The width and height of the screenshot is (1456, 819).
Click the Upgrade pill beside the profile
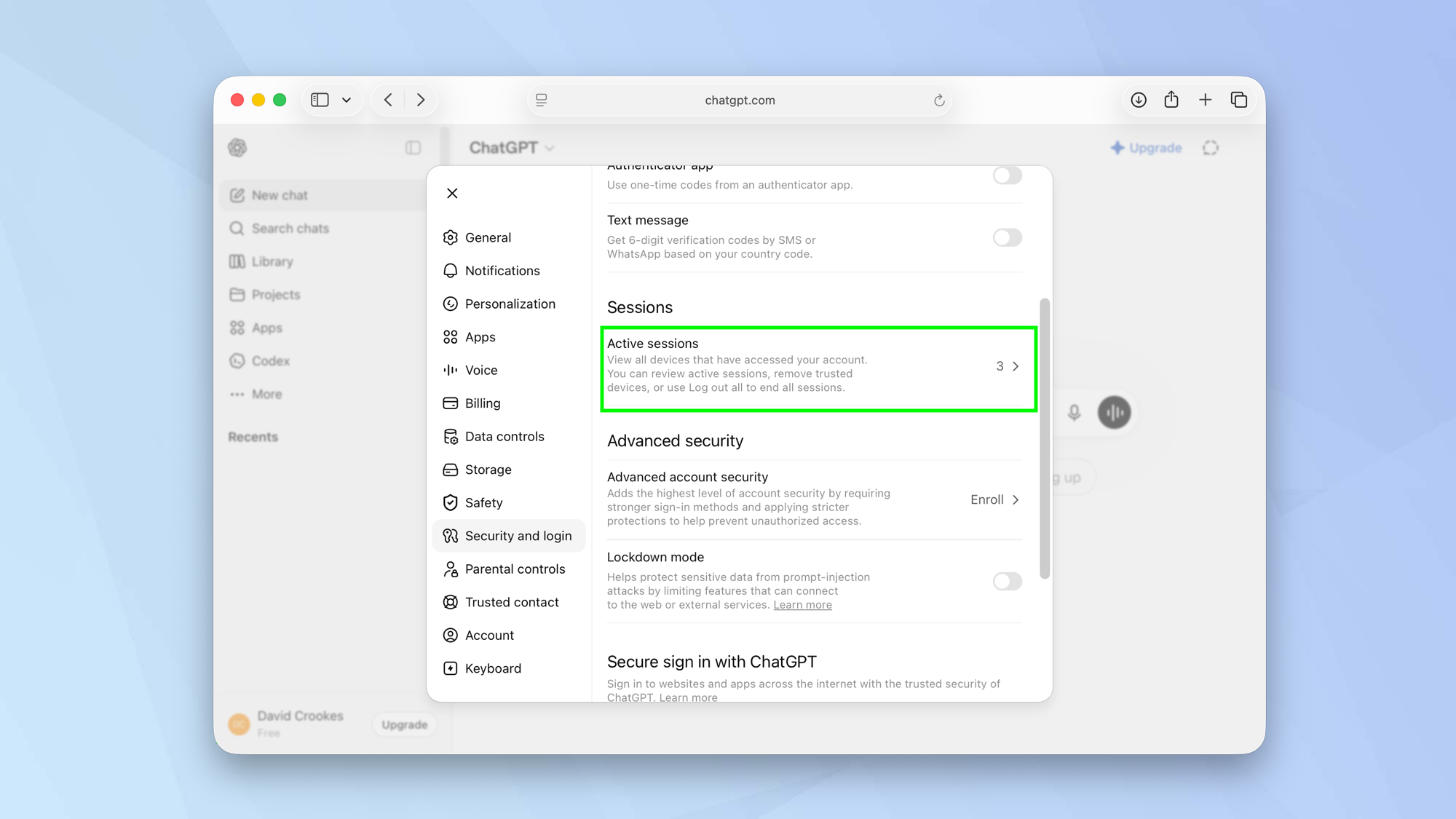pyautogui.click(x=405, y=724)
